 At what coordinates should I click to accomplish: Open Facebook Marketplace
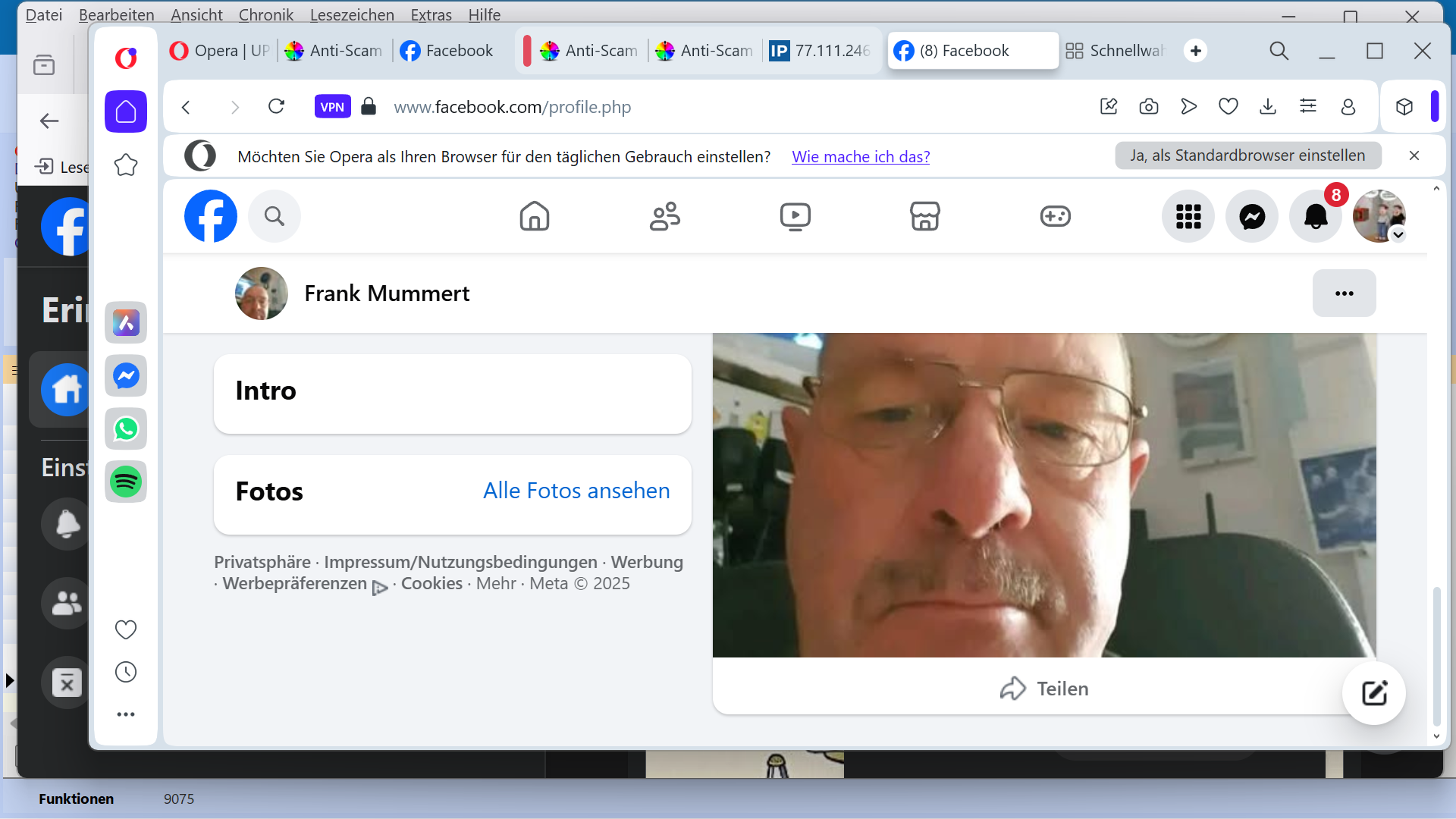924,216
